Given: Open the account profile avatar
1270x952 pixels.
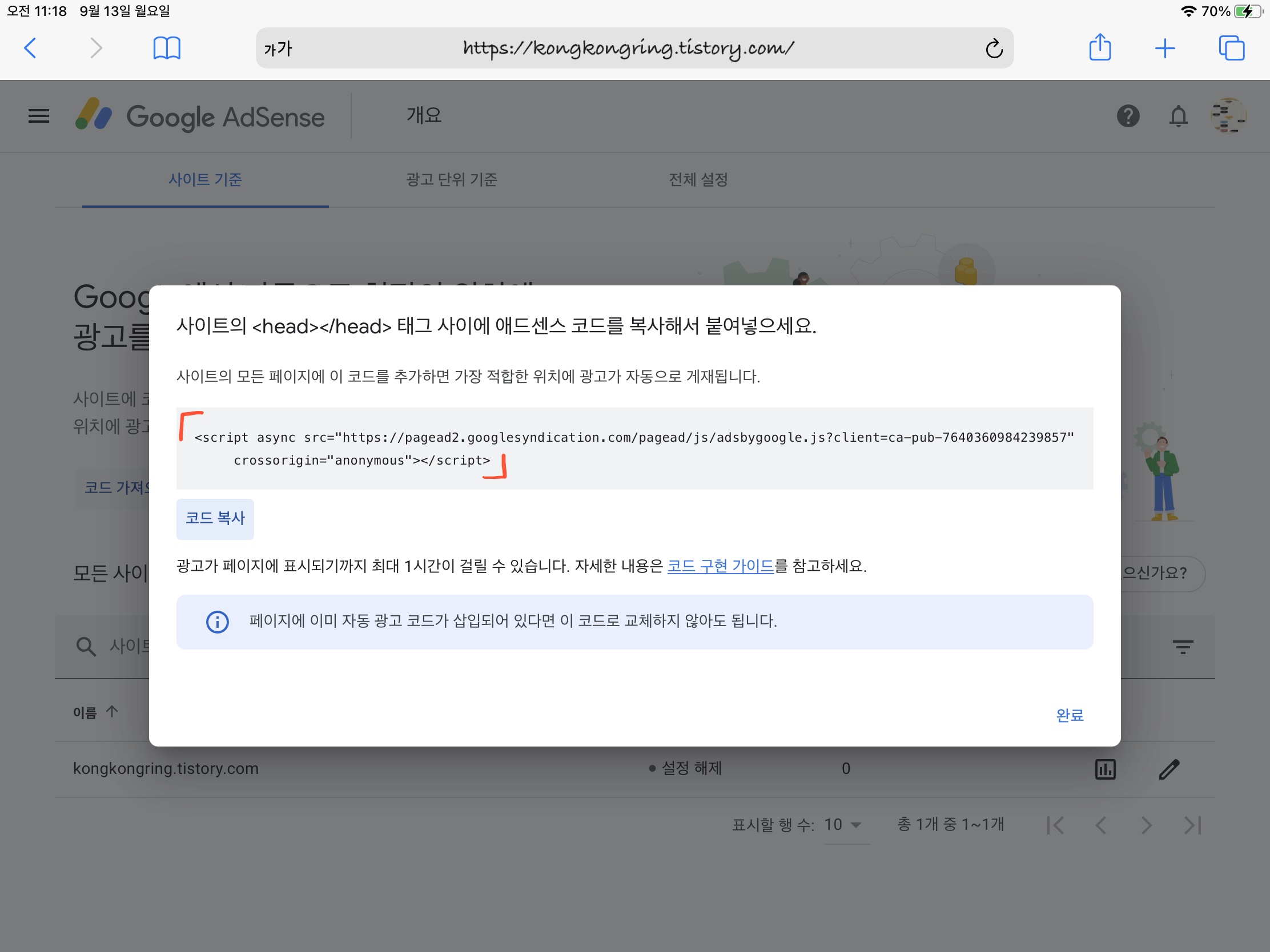Looking at the screenshot, I should [x=1228, y=116].
